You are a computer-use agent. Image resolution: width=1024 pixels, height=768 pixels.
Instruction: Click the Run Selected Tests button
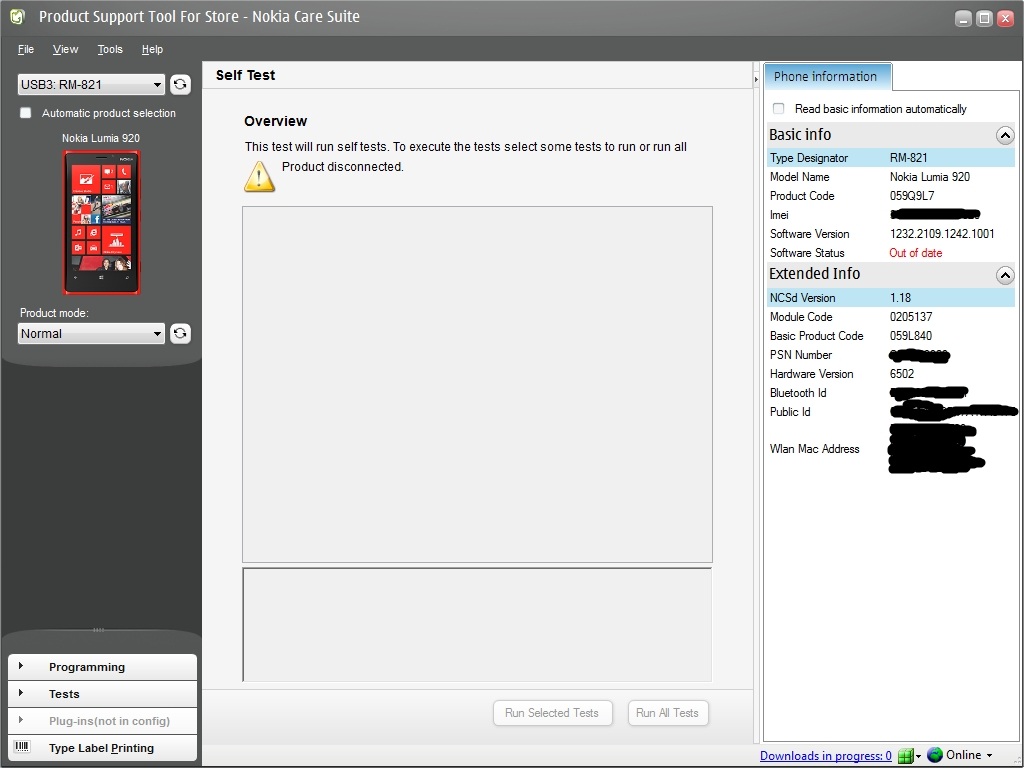[x=552, y=713]
